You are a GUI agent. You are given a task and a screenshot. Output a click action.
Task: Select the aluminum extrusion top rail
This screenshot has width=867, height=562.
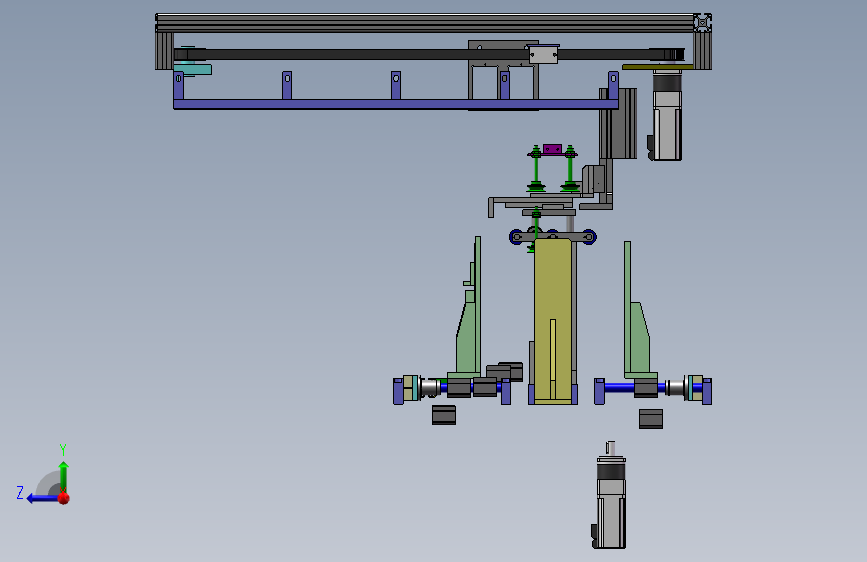(425, 23)
